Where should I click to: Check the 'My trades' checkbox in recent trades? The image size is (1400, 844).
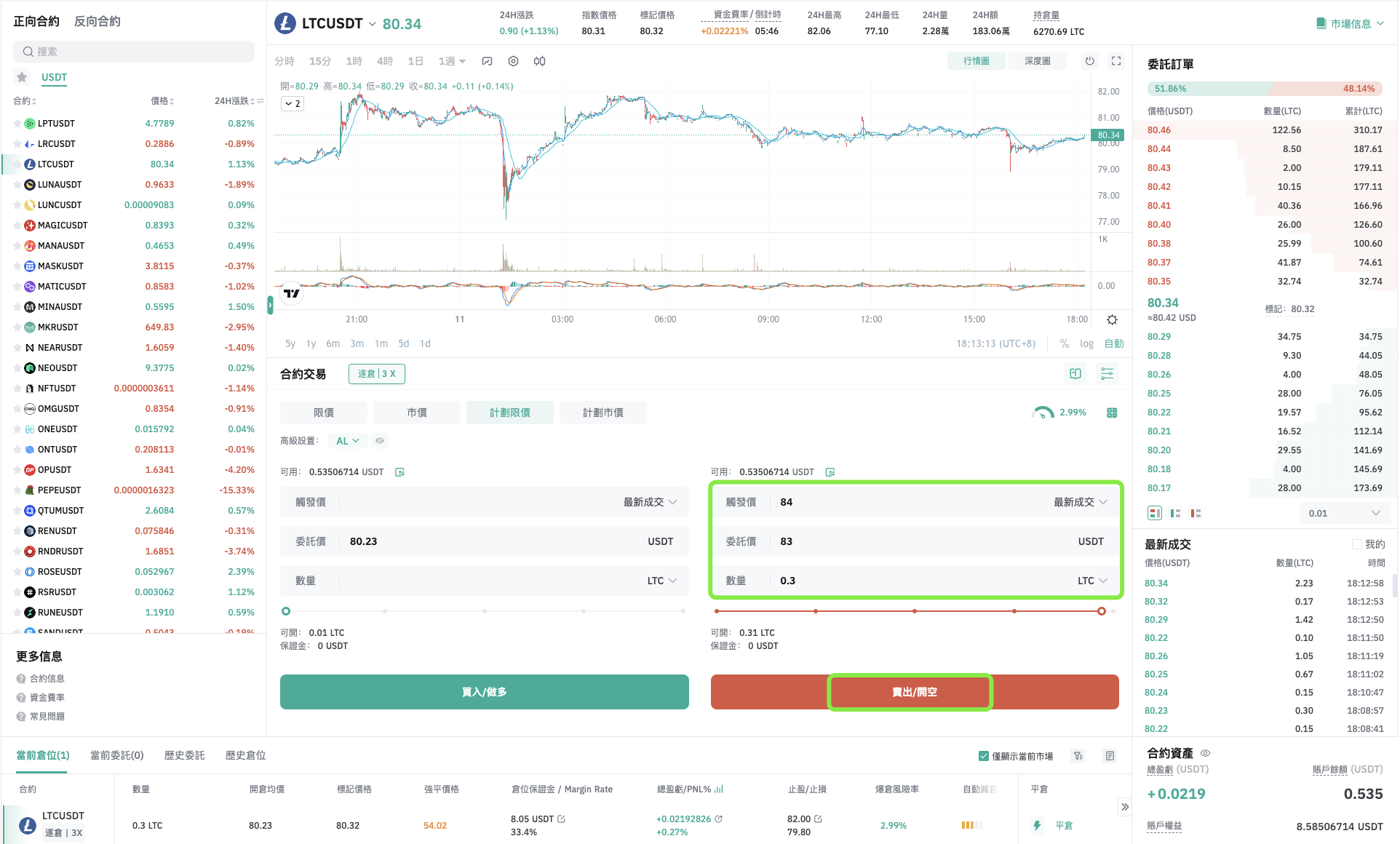click(x=1357, y=544)
